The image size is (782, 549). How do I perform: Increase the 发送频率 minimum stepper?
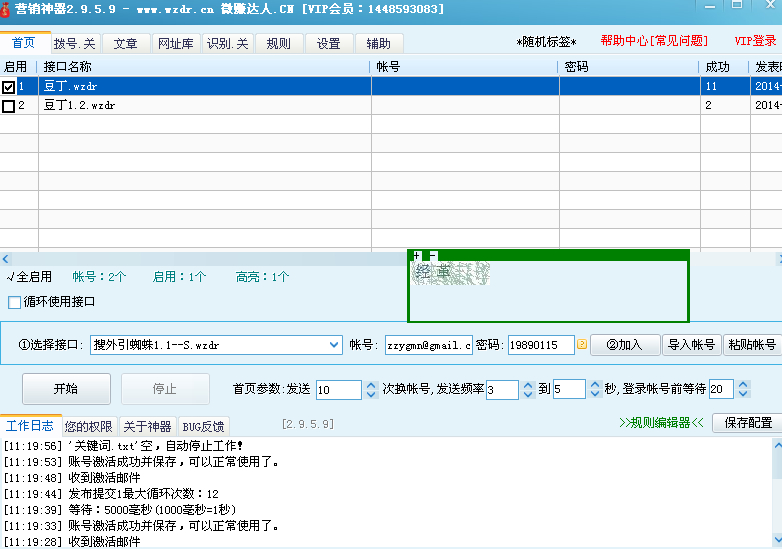(x=528, y=385)
